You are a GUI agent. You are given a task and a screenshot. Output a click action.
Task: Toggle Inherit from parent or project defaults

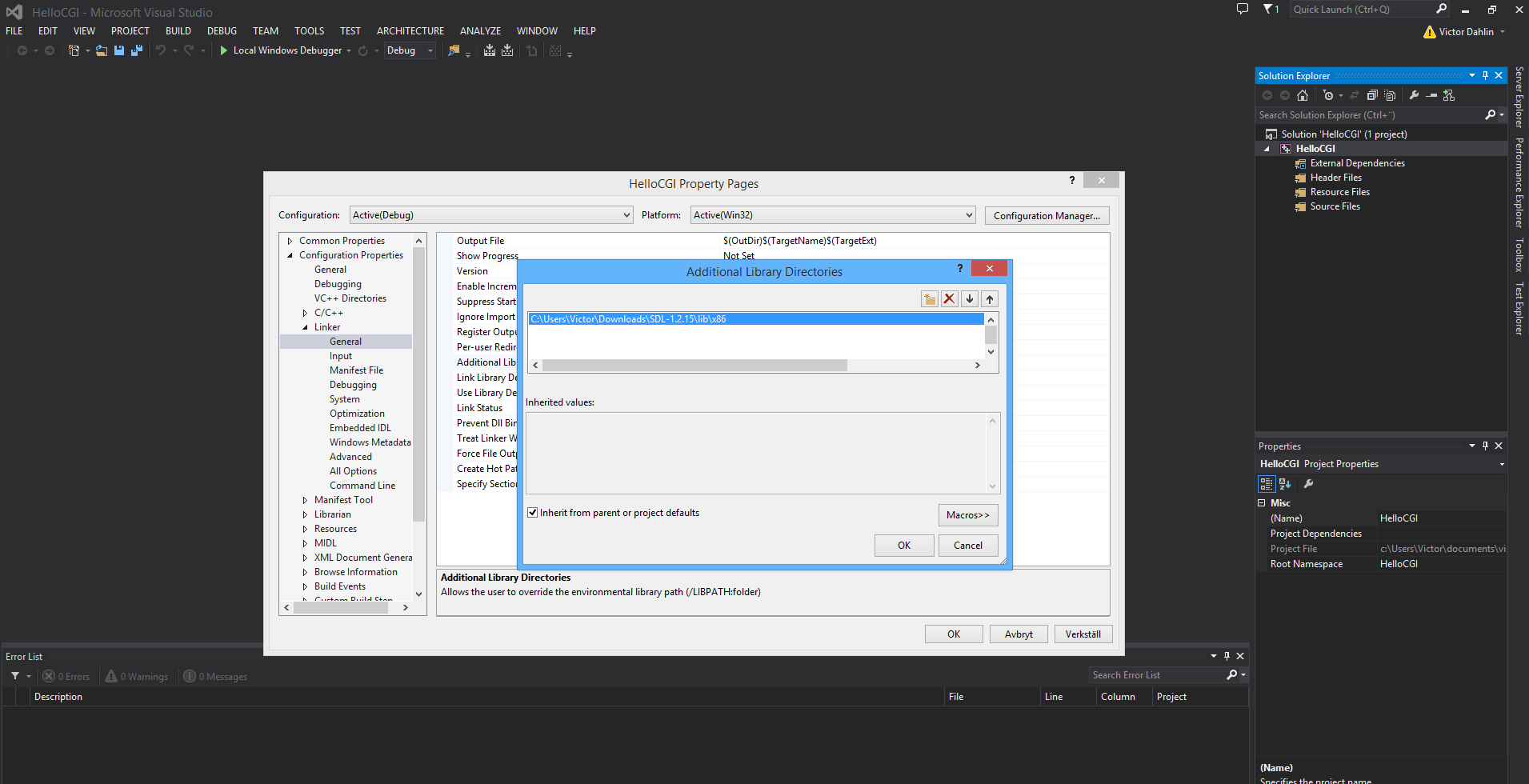pos(532,513)
